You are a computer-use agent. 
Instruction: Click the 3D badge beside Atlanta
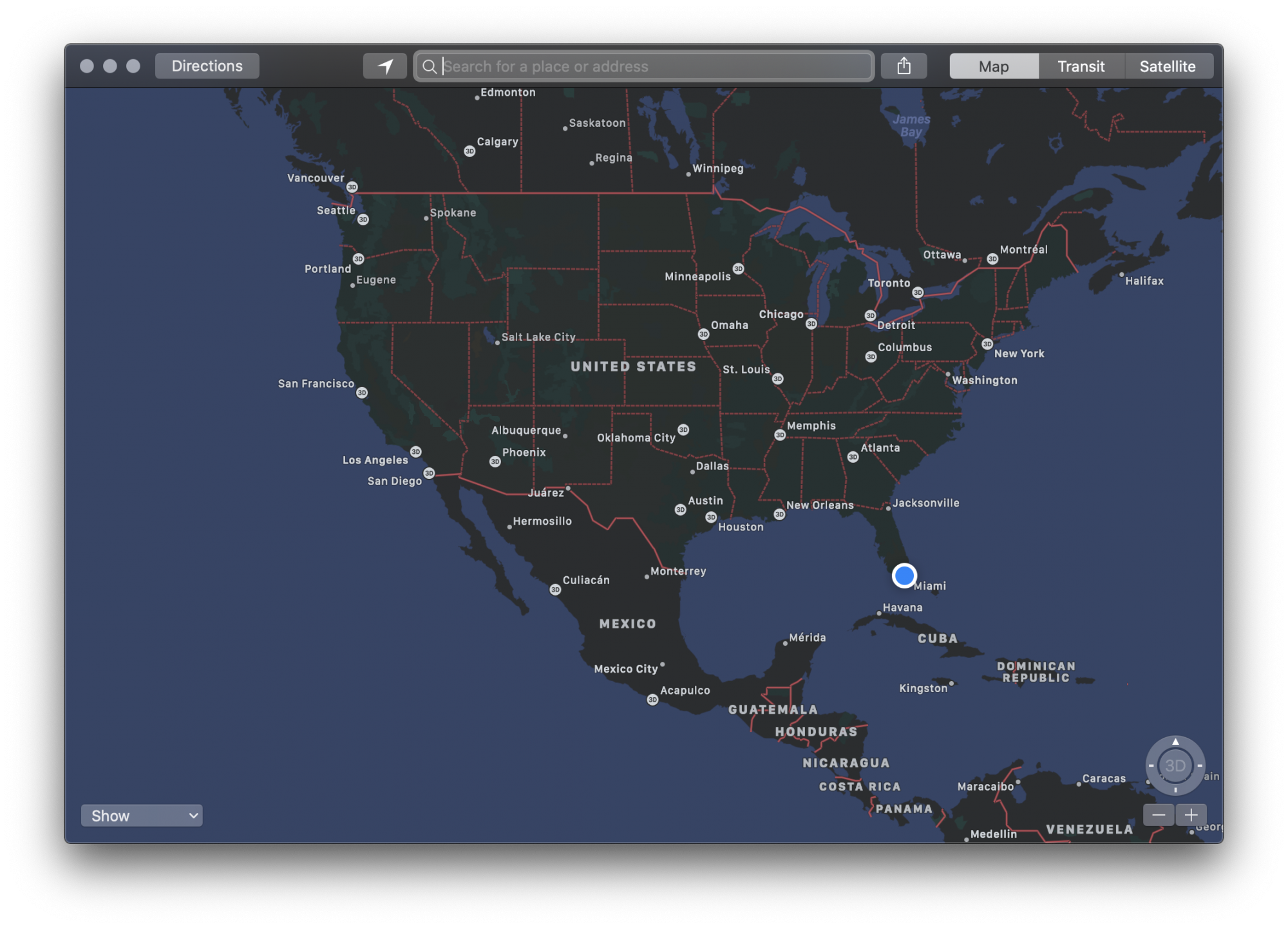[x=853, y=457]
